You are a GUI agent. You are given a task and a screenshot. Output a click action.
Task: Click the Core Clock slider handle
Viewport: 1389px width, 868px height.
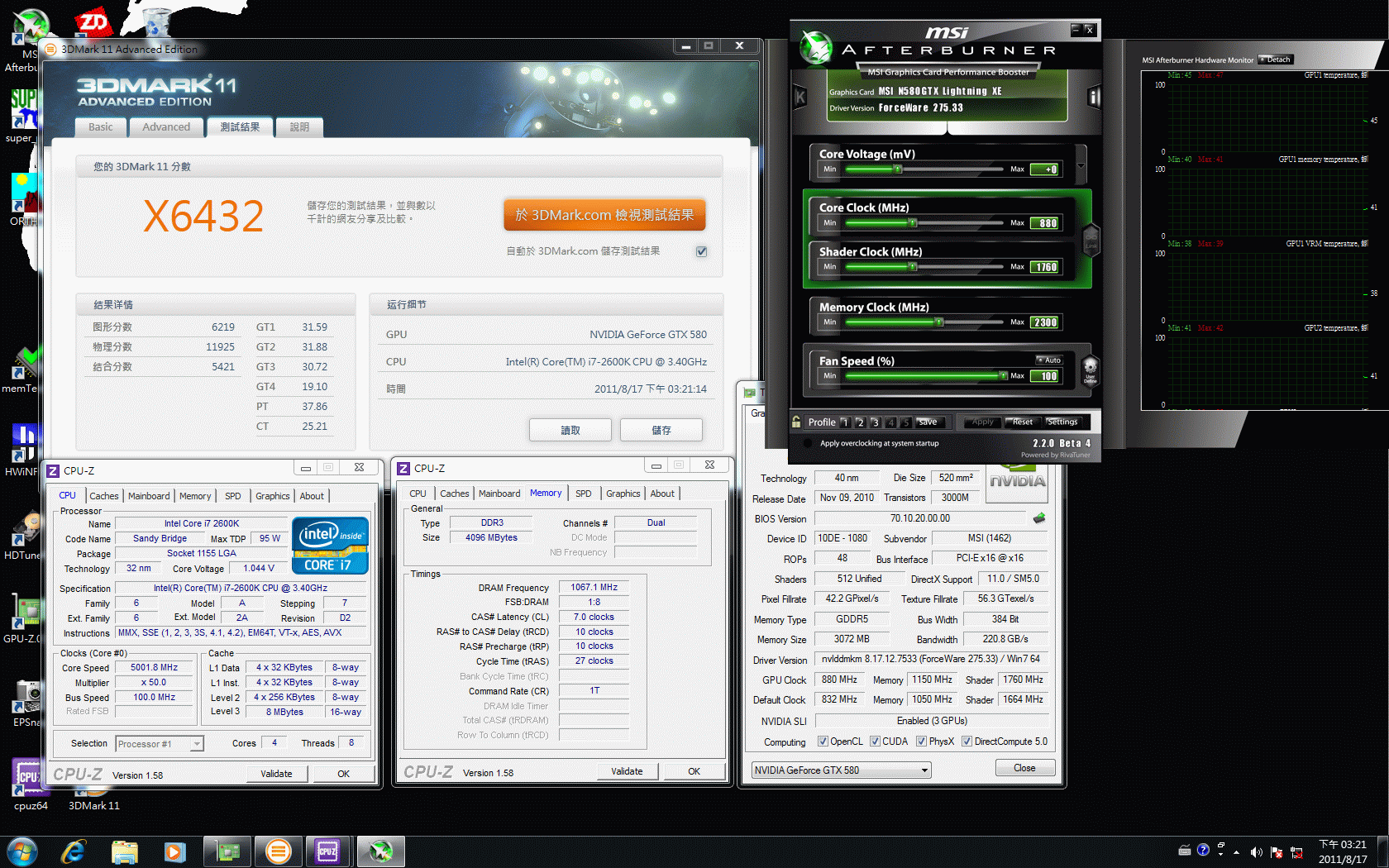tap(913, 223)
